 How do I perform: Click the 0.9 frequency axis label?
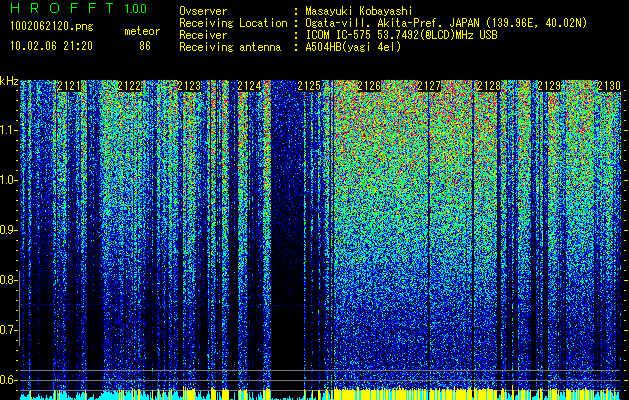click(x=8, y=230)
